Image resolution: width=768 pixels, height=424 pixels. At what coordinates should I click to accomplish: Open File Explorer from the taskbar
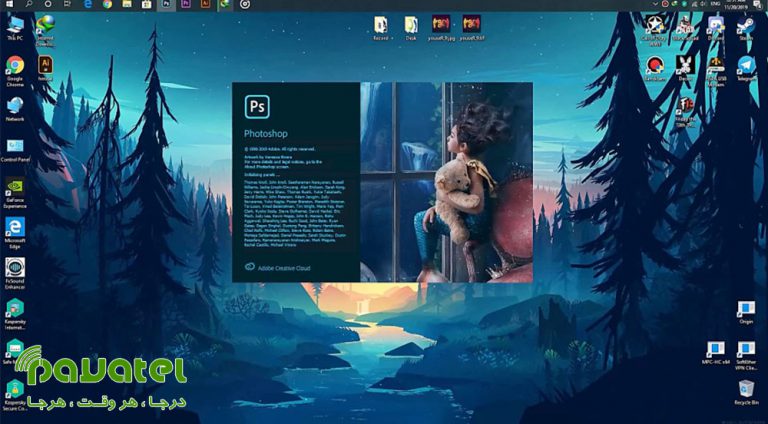click(127, 4)
